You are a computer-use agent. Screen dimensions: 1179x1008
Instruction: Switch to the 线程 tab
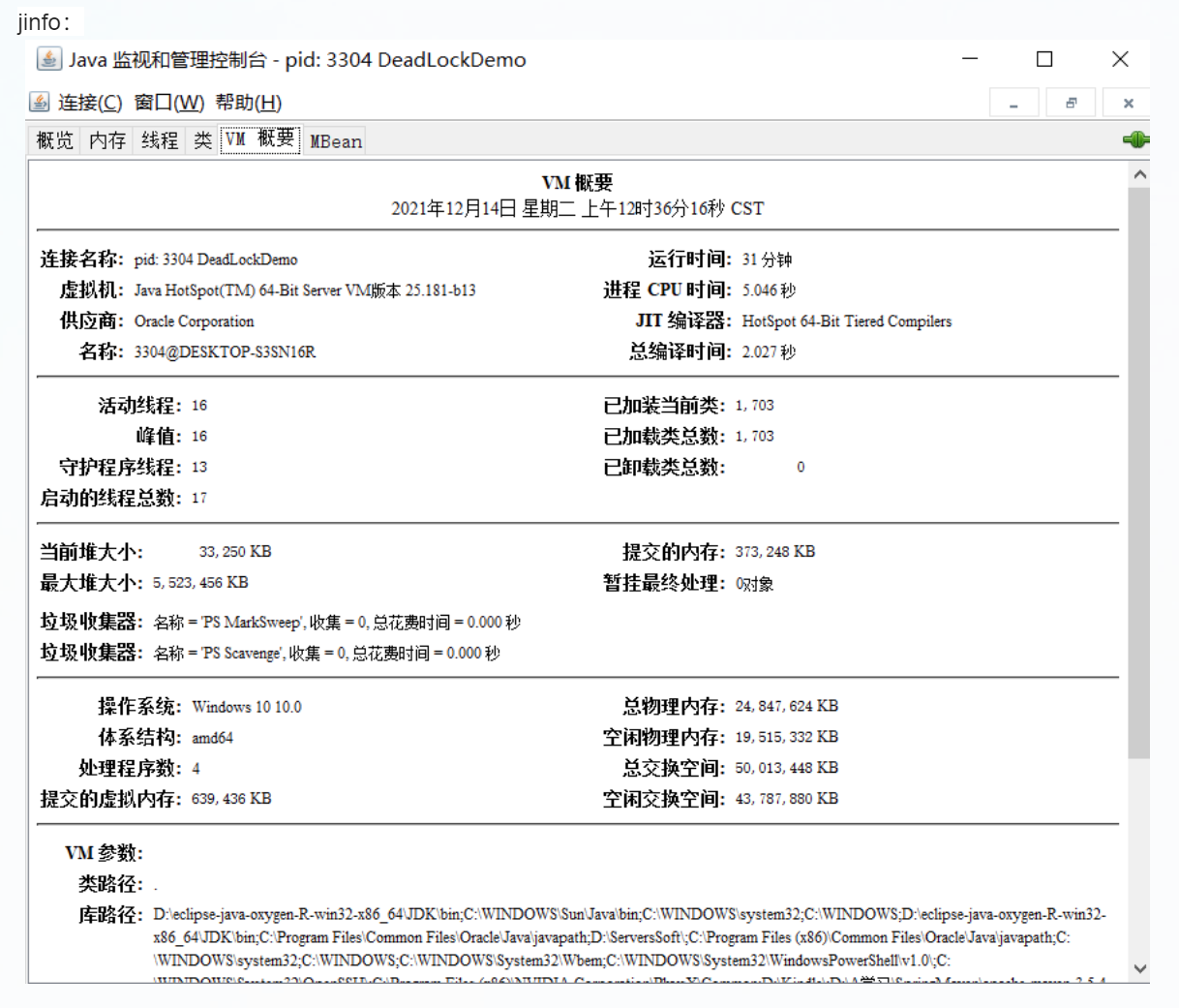click(160, 140)
